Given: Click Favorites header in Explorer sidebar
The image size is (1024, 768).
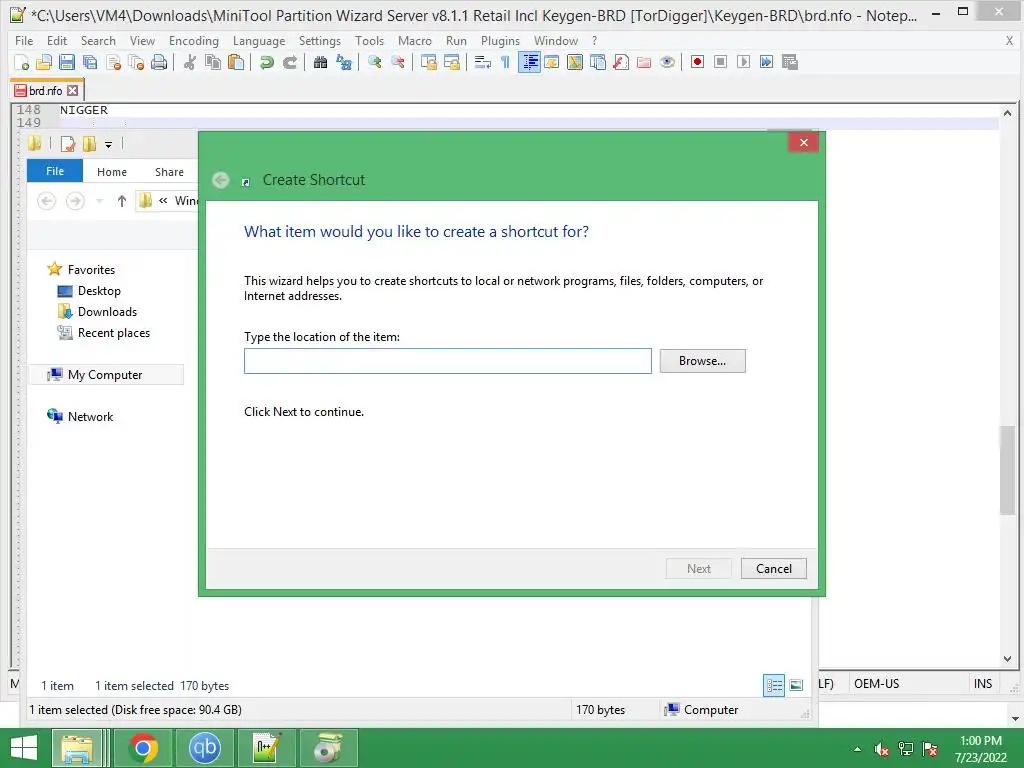Looking at the screenshot, I should point(91,270).
